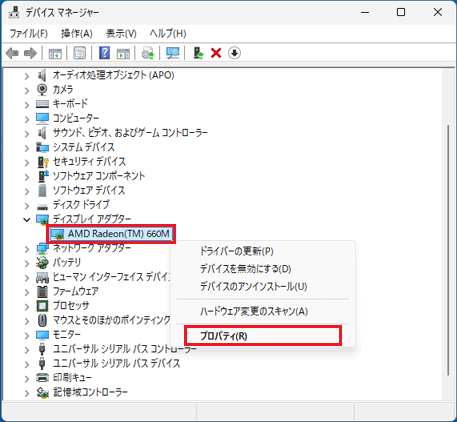This screenshot has height=422, width=457.
Task: Click the battery icon beside バッテリ
Action: [42, 263]
